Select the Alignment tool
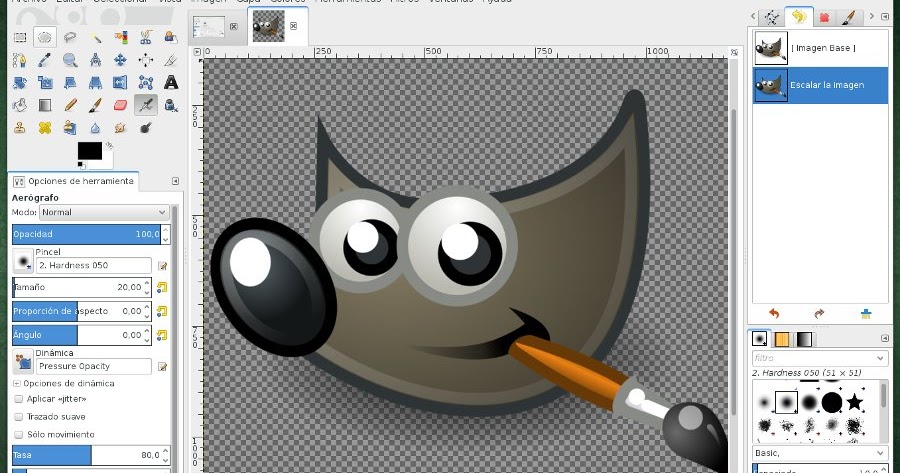The image size is (900, 473). tap(146, 60)
